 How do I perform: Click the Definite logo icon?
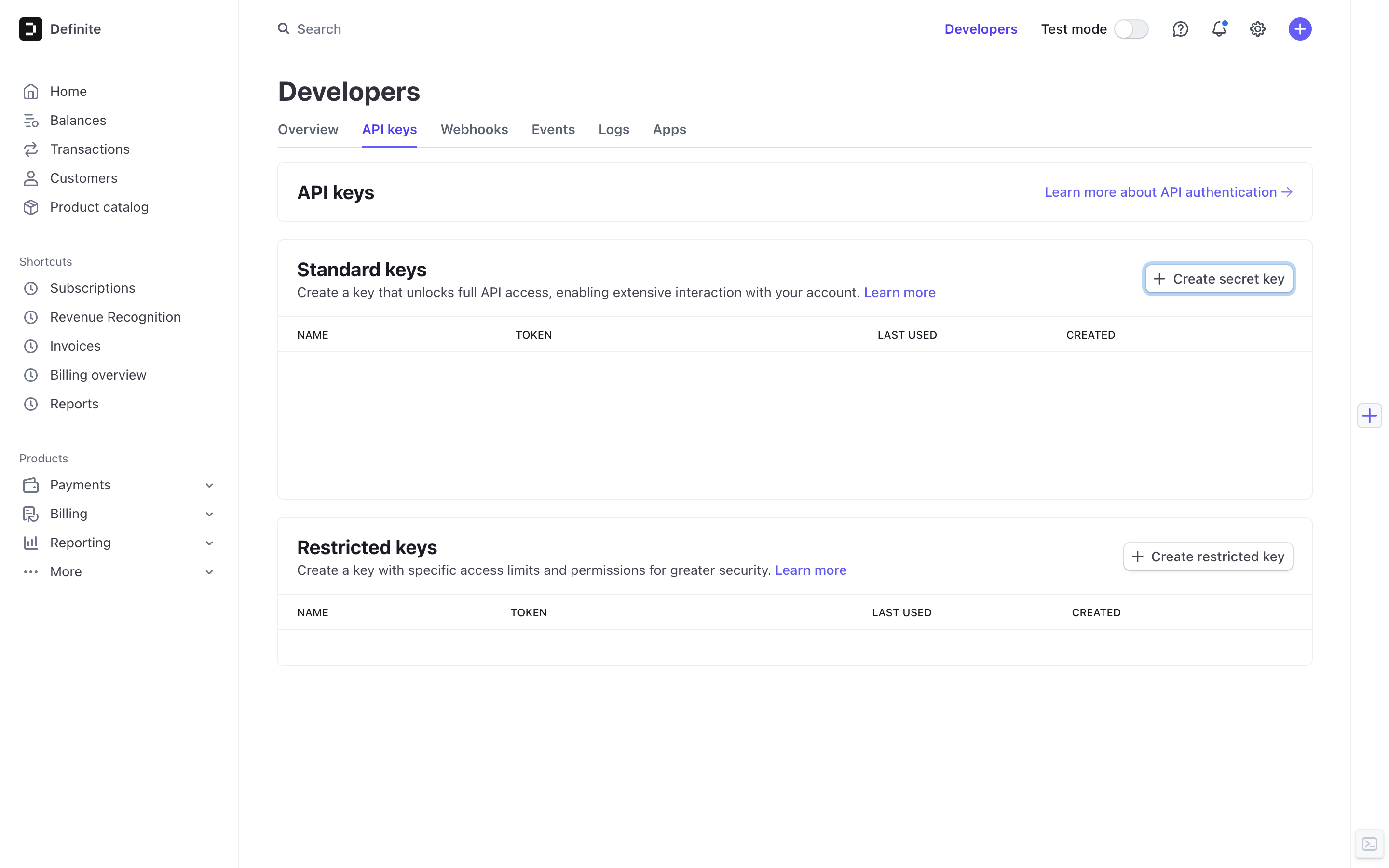point(30,29)
